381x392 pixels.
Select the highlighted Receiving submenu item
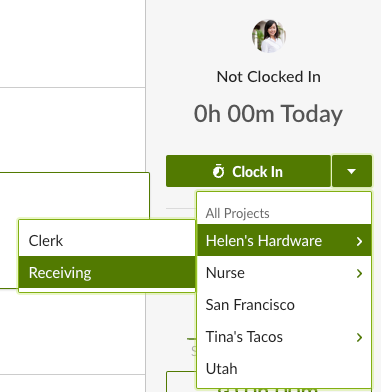pyautogui.click(x=107, y=272)
